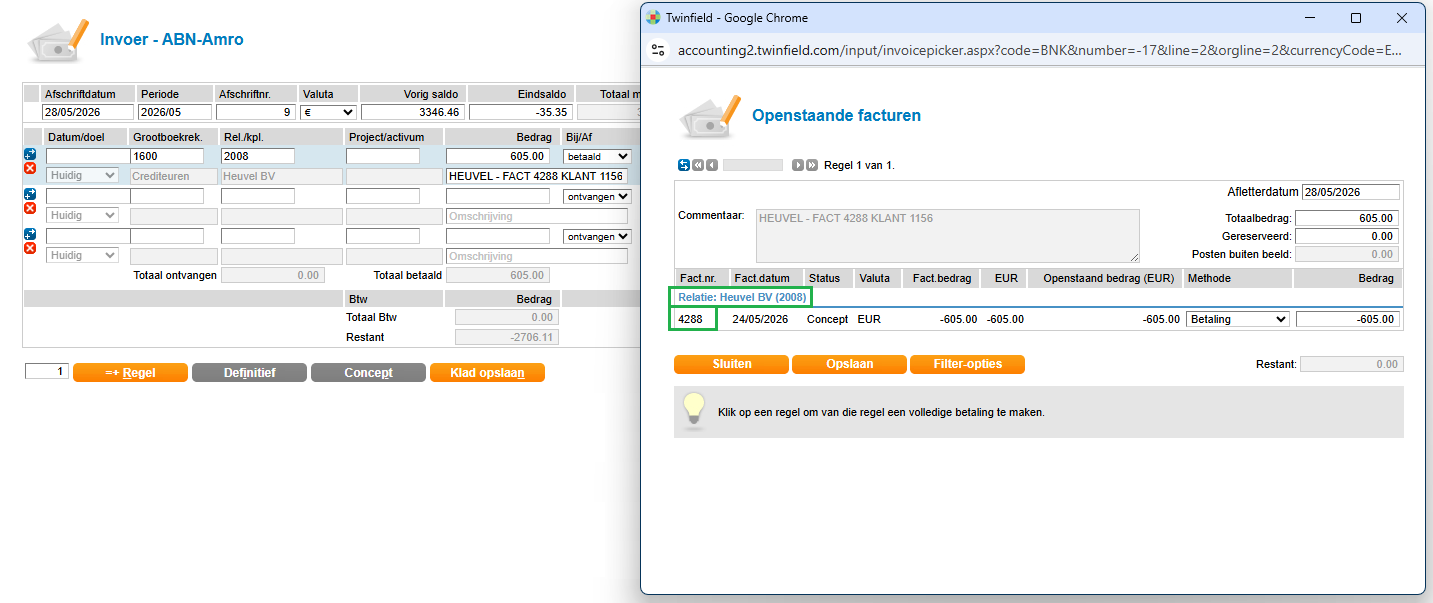
Task: Click the Definitief button
Action: [x=249, y=372]
